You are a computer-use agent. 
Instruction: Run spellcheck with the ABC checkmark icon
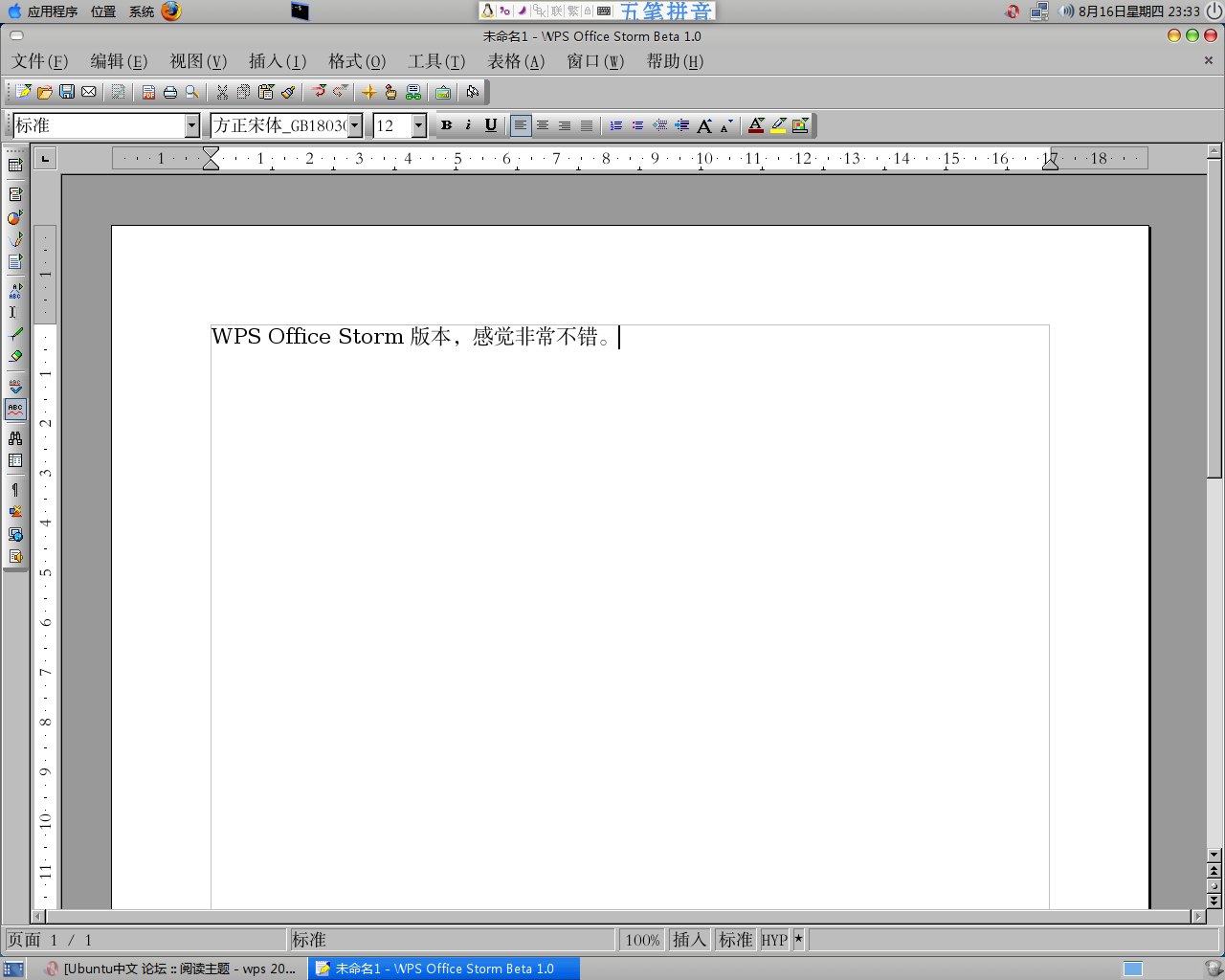(15, 386)
